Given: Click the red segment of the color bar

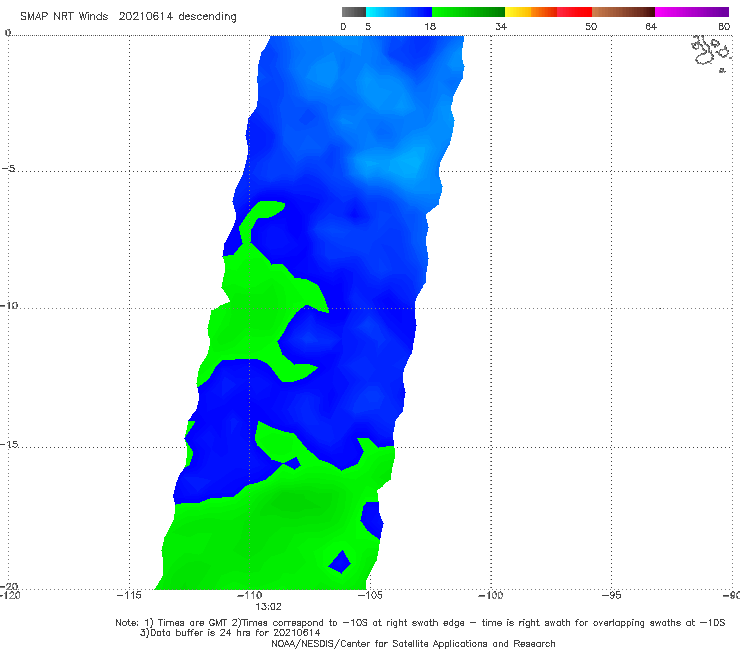Looking at the screenshot, I should click(574, 12).
